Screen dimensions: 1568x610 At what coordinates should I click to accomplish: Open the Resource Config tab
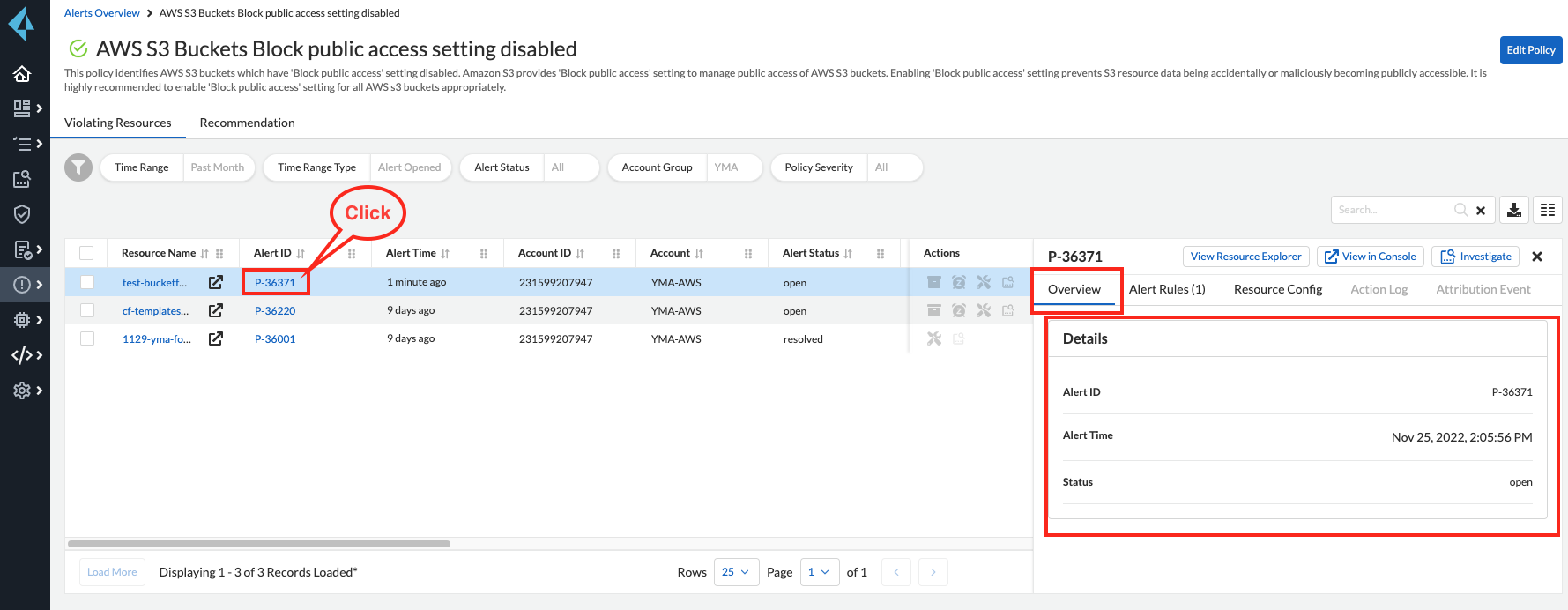(x=1277, y=289)
